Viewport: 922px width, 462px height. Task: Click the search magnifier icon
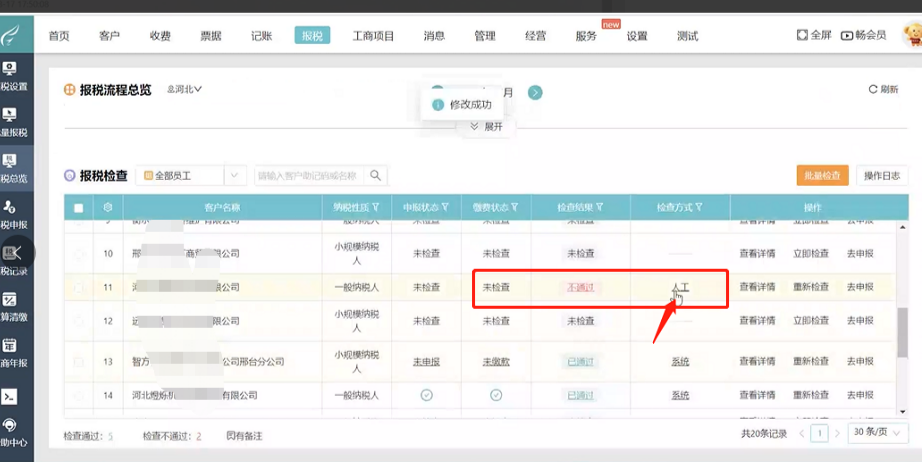pyautogui.click(x=376, y=176)
